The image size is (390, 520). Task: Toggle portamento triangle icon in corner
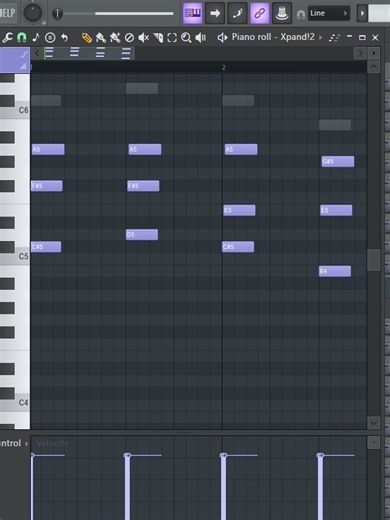tap(23, 66)
